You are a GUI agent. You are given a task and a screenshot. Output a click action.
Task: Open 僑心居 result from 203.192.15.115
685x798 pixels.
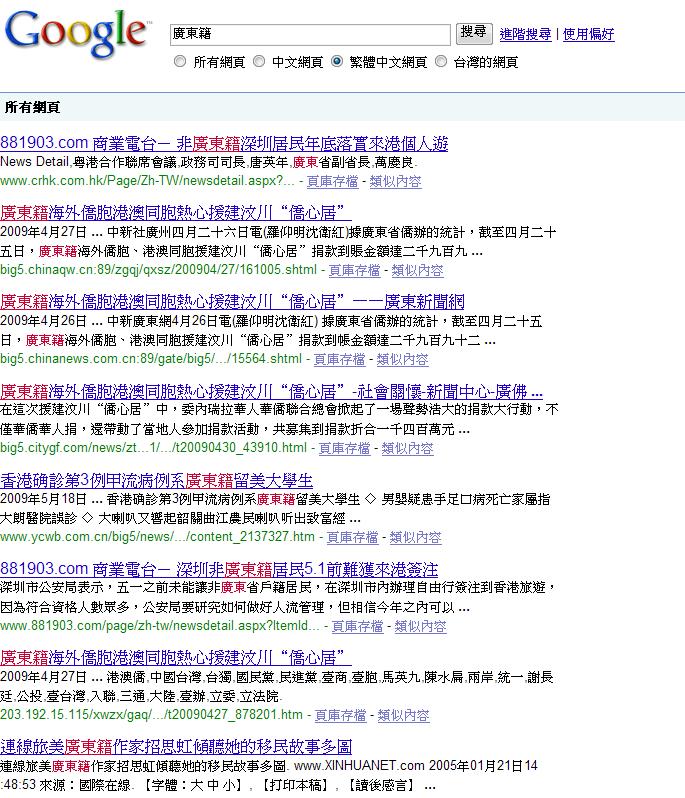pos(176,658)
